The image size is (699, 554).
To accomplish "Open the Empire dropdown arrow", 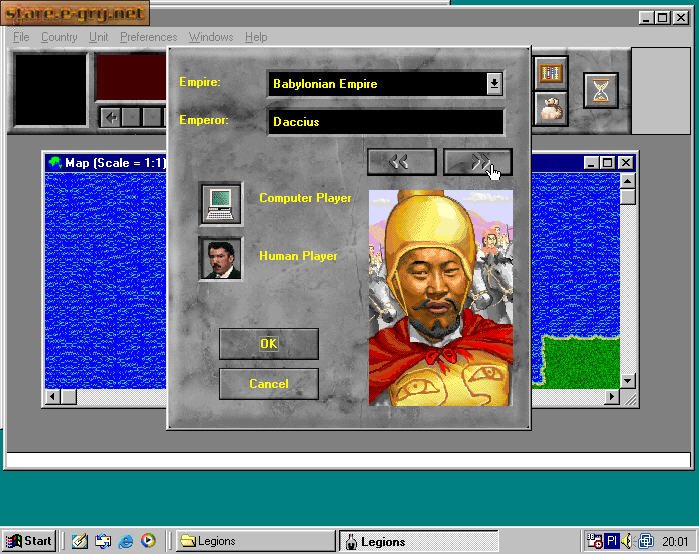I will 494,83.
